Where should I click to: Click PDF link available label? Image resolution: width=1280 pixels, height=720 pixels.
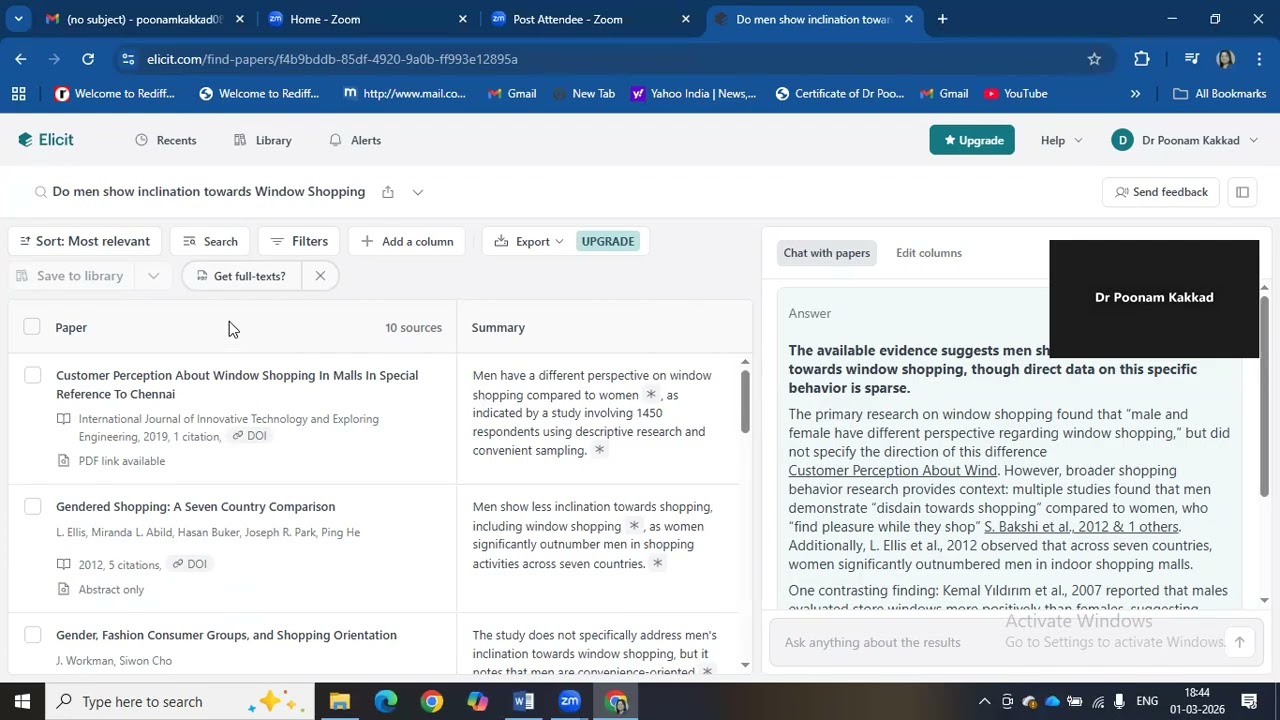click(111, 461)
